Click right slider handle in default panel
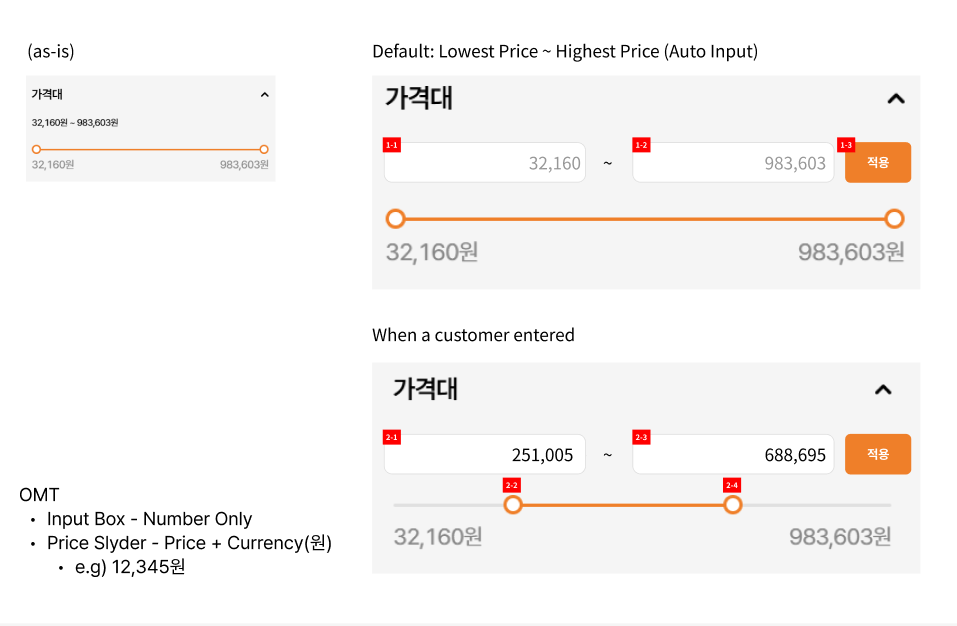The image size is (957, 626). click(895, 219)
